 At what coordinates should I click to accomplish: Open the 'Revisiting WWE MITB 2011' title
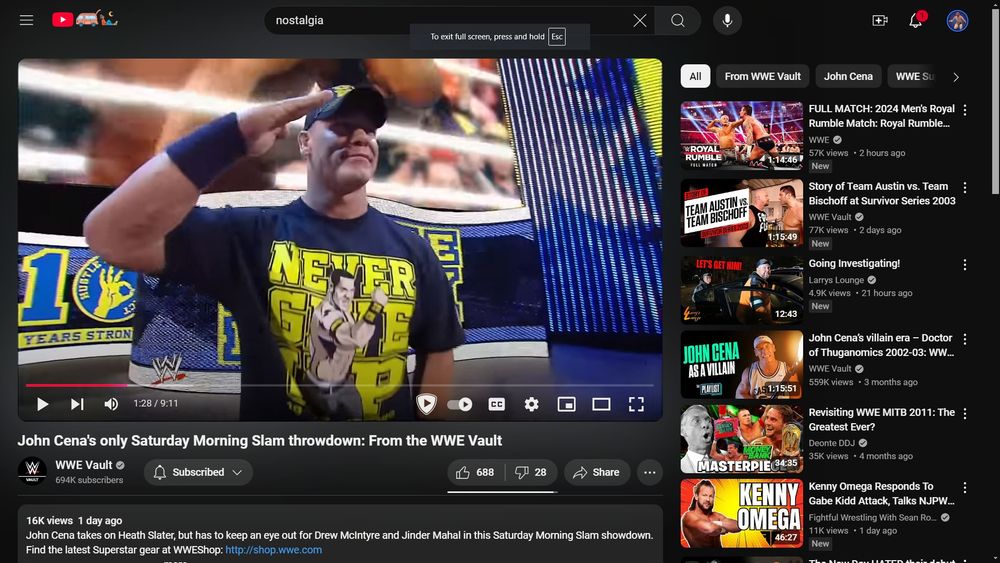(x=881, y=420)
